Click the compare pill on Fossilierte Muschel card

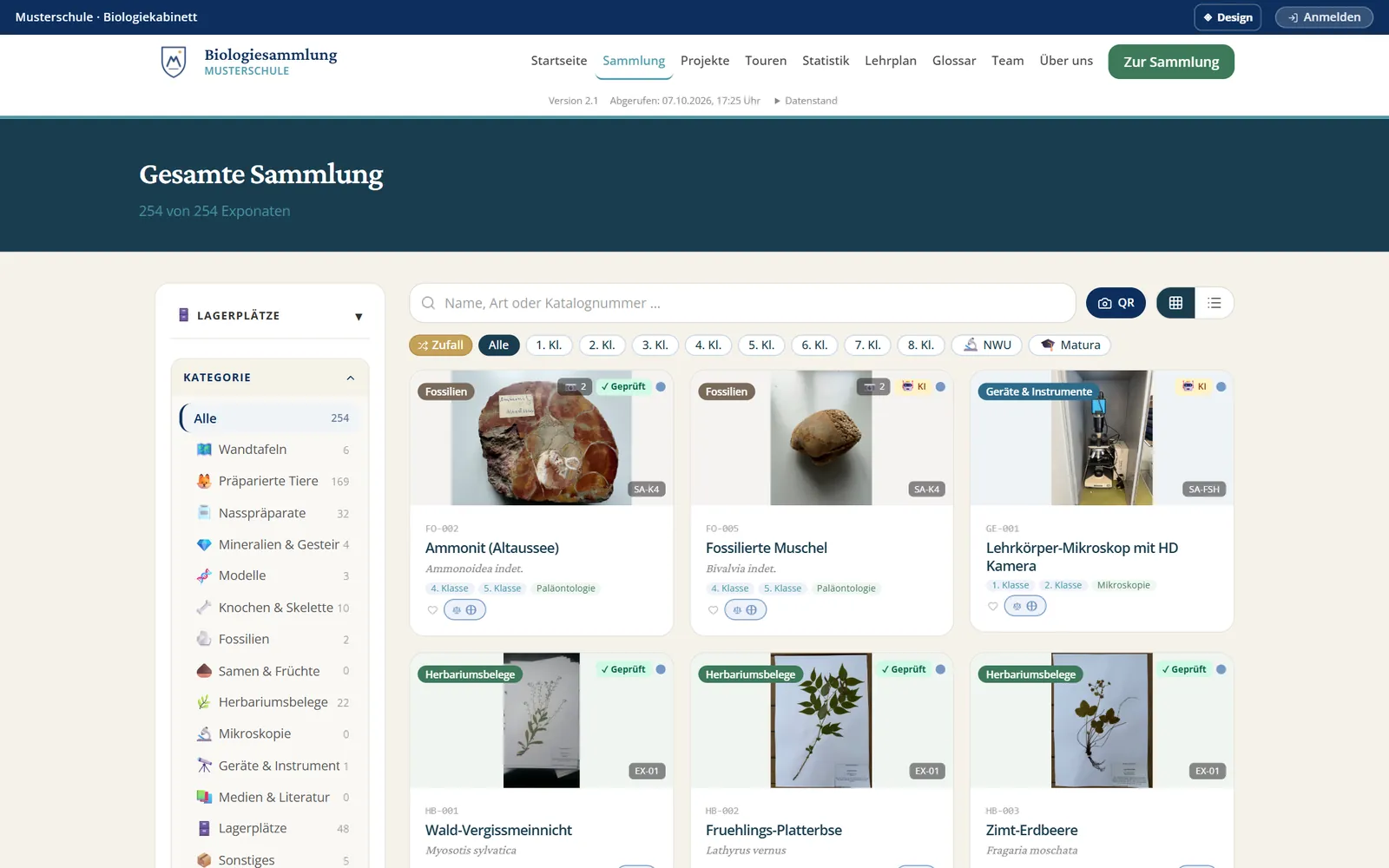(745, 610)
